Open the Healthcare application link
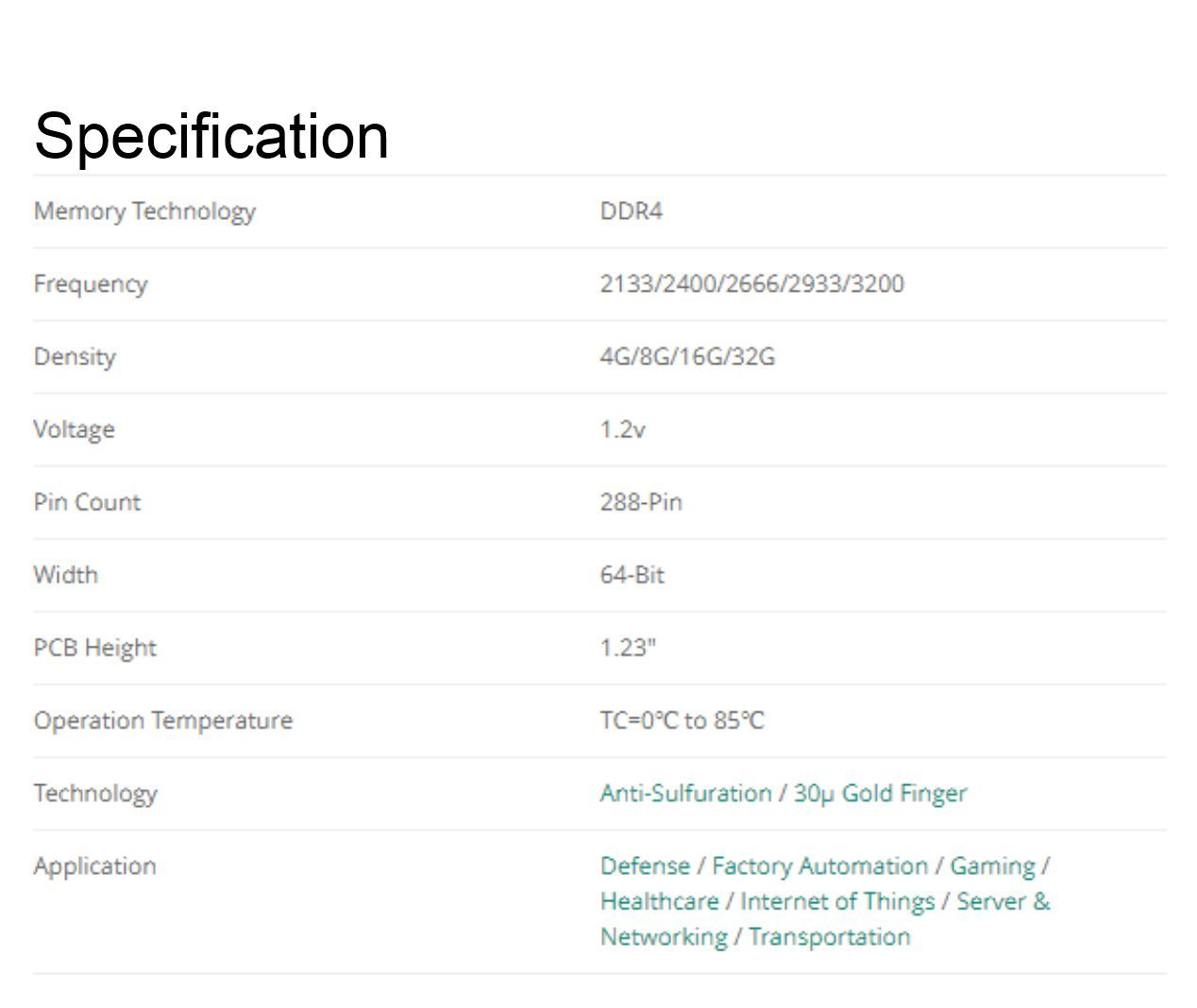Viewport: 1197px width, 1008px height. 659,901
